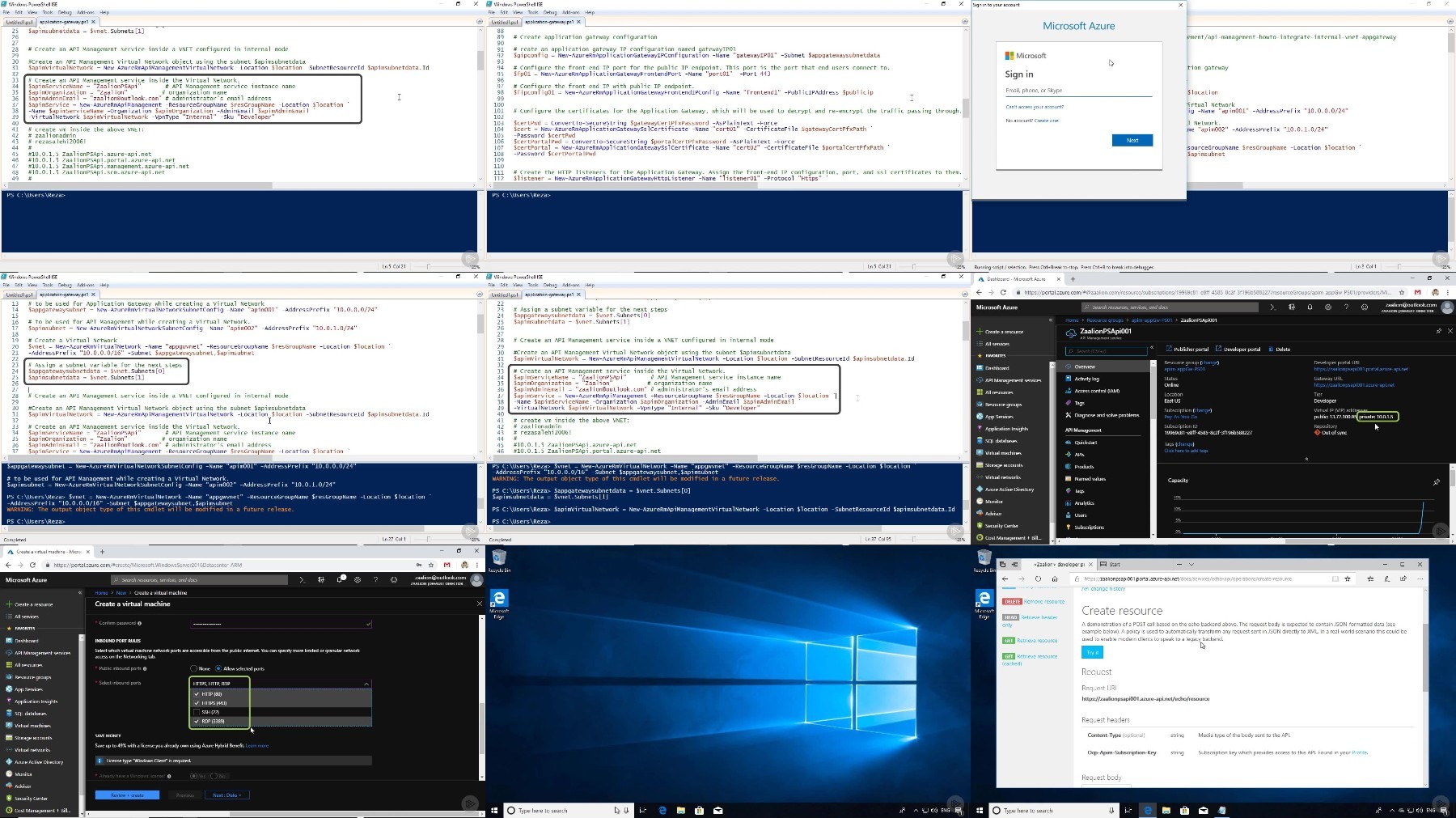
Task: Click Can't access your account link
Action: 1035,107
